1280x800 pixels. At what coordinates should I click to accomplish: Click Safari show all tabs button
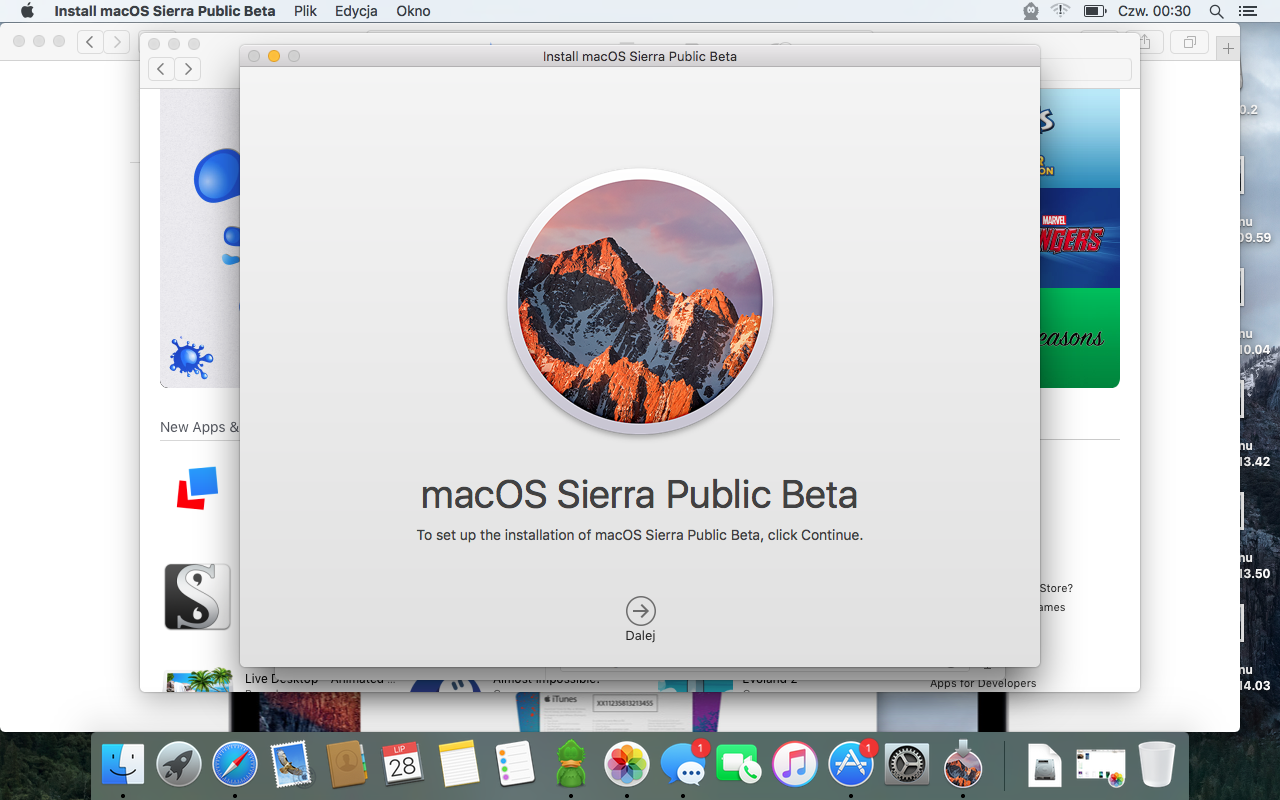tap(1189, 42)
